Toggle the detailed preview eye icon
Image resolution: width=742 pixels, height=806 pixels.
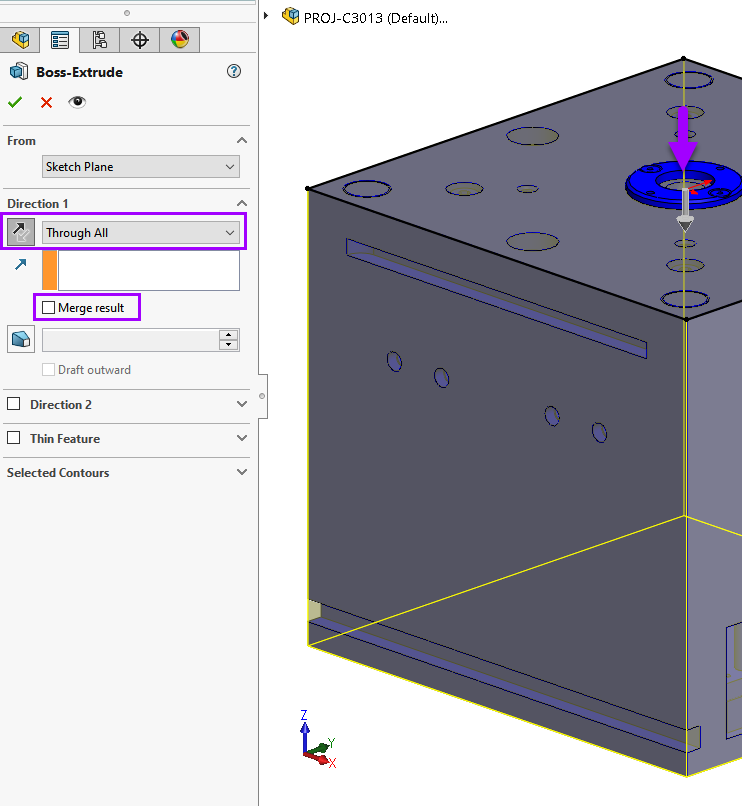click(77, 102)
